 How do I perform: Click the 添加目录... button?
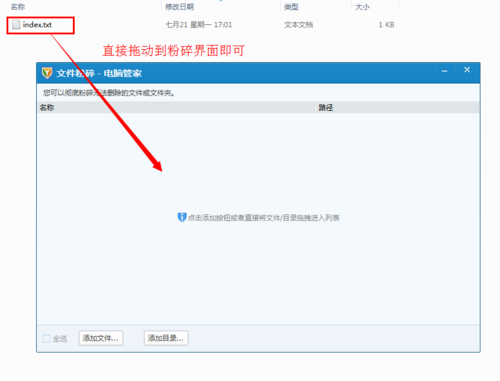click(166, 338)
